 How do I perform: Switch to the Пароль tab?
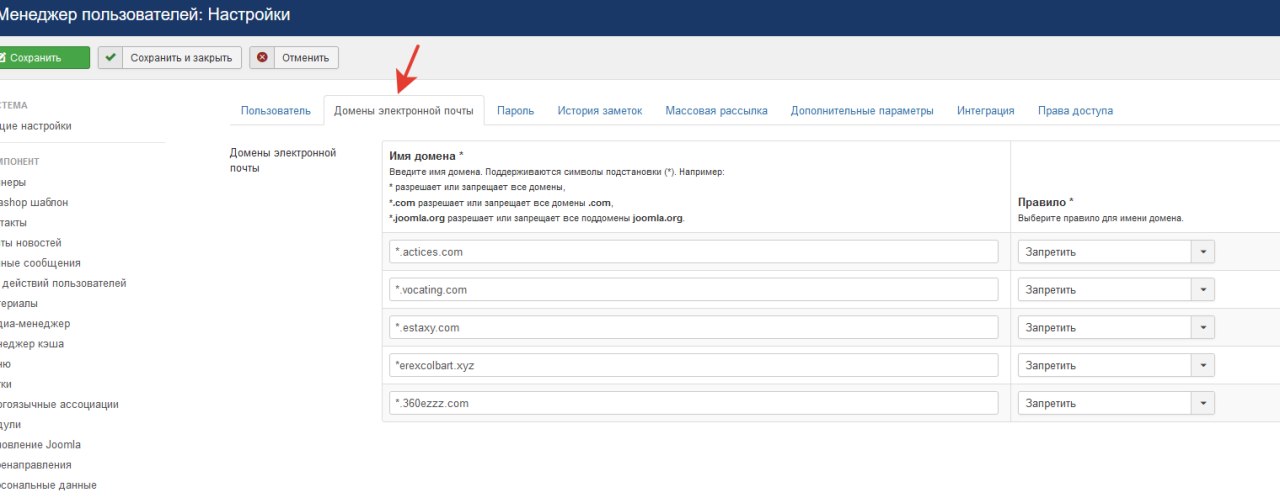516,111
